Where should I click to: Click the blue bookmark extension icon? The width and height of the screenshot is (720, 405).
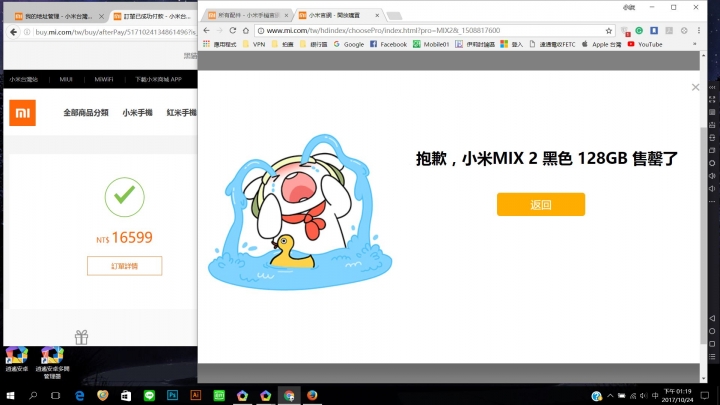(x=654, y=30)
